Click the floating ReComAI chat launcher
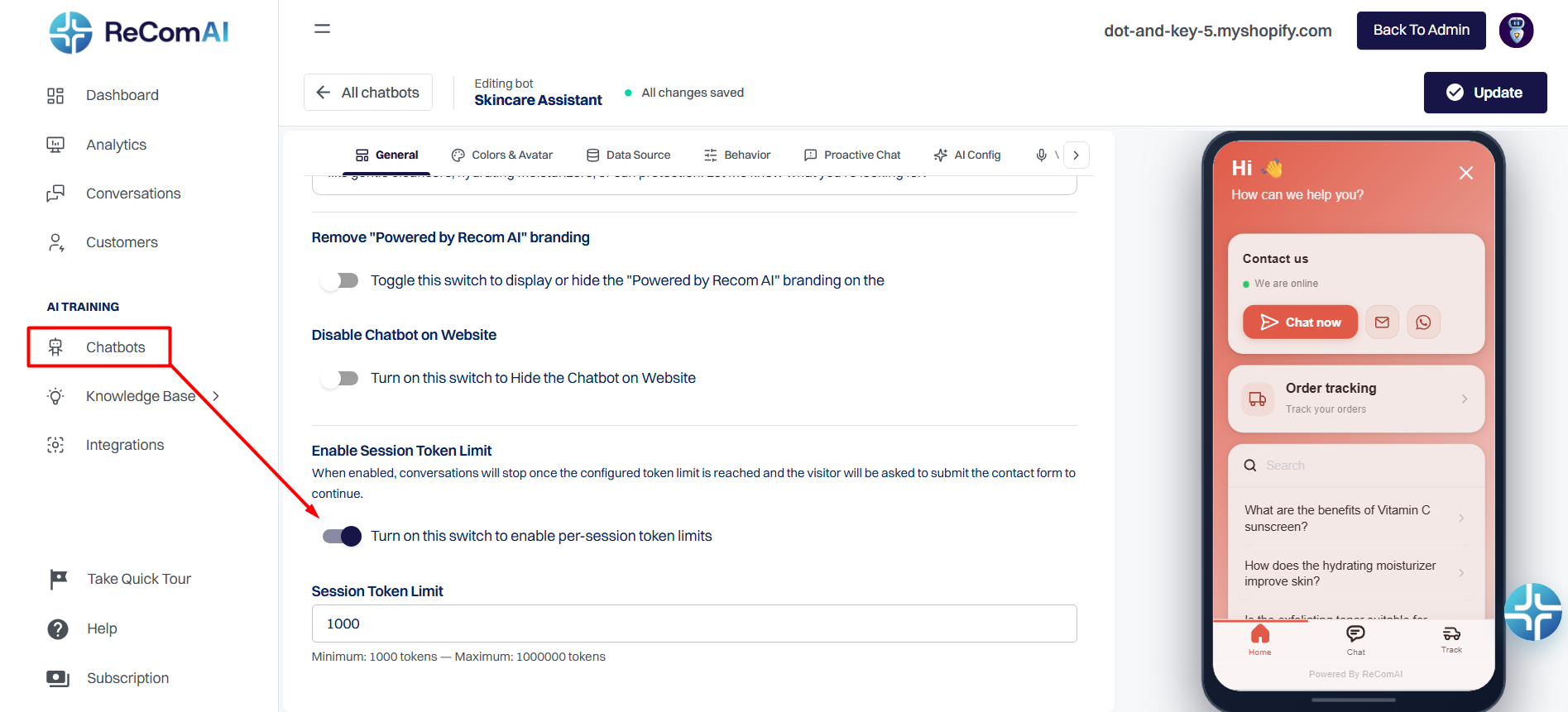This screenshot has height=712, width=1568. click(1533, 612)
